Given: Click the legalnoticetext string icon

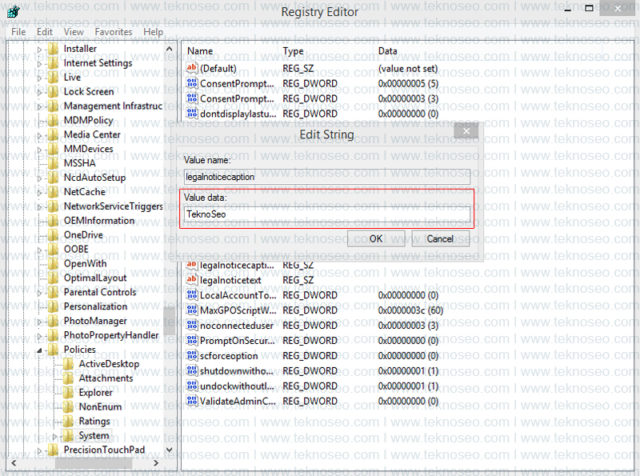Looking at the screenshot, I should [x=192, y=280].
